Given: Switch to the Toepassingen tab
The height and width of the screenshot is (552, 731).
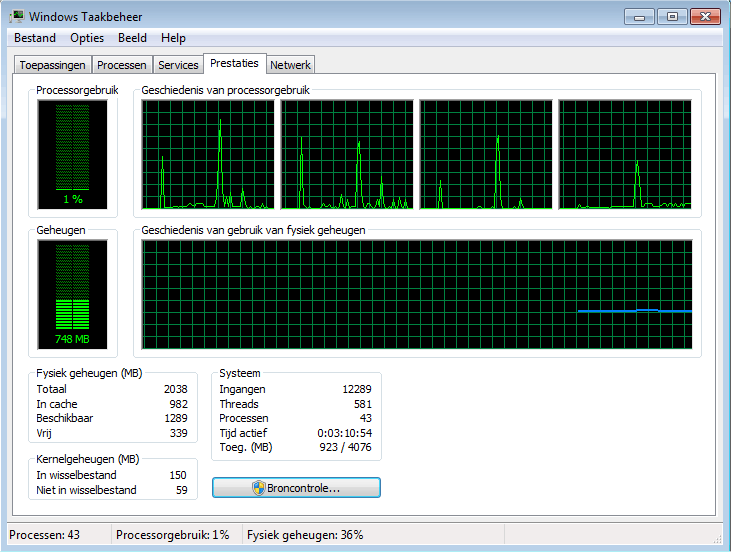Looking at the screenshot, I should point(52,65).
